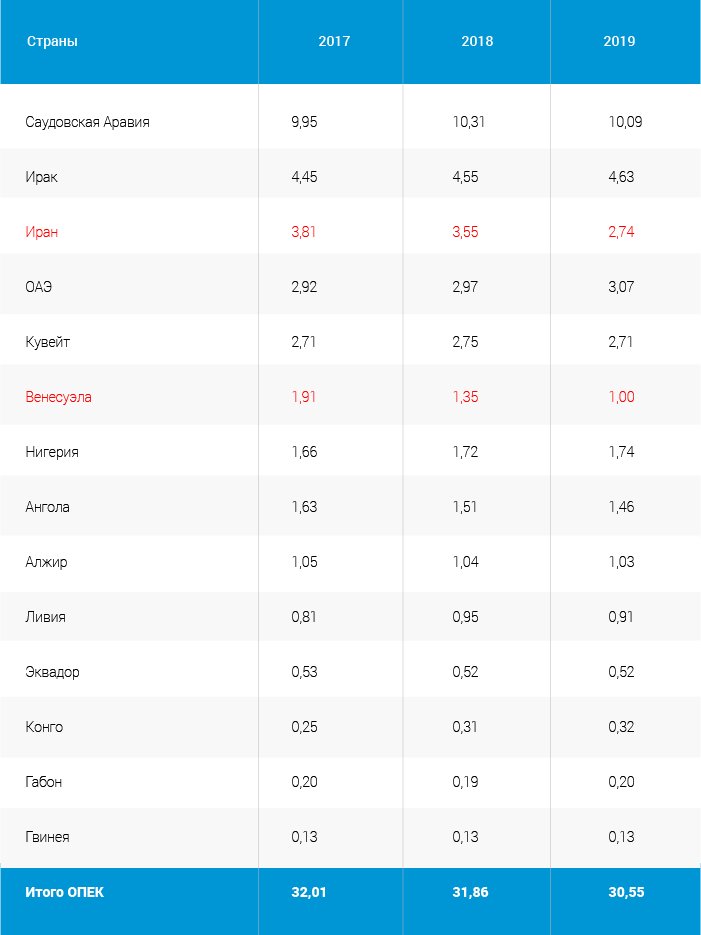This screenshot has height=935, width=701.
Task: Select Нигерия 2018 value 1,72
Action: (466, 452)
